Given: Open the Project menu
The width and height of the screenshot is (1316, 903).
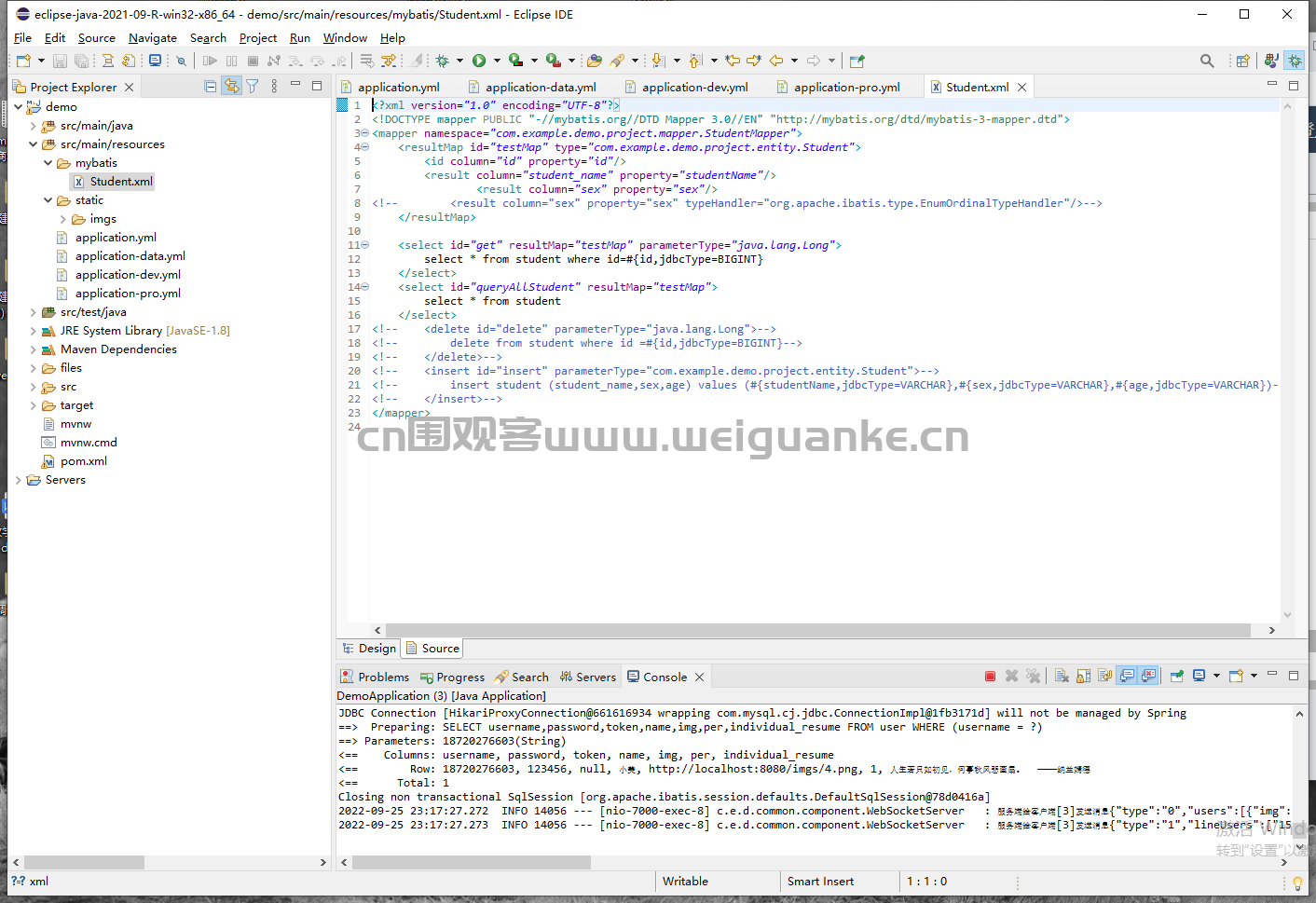Looking at the screenshot, I should coord(258,38).
